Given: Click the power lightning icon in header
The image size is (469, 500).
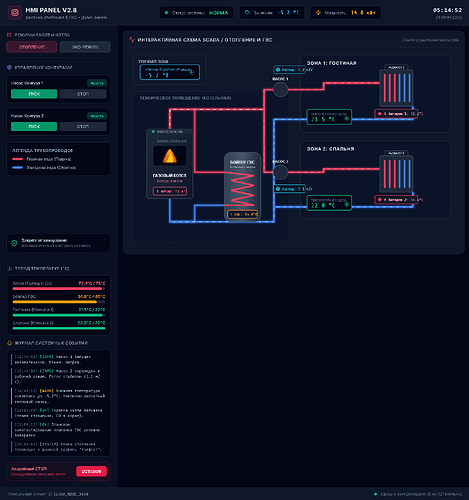Looking at the screenshot, I should pyautogui.click(x=318, y=13).
